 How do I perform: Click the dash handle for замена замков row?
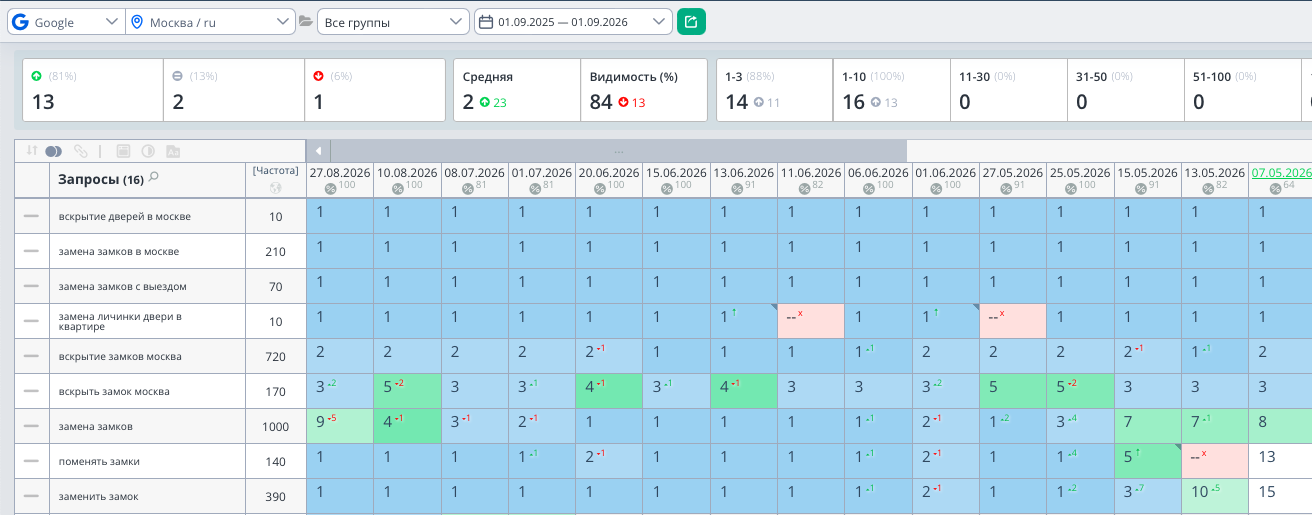coord(32,426)
